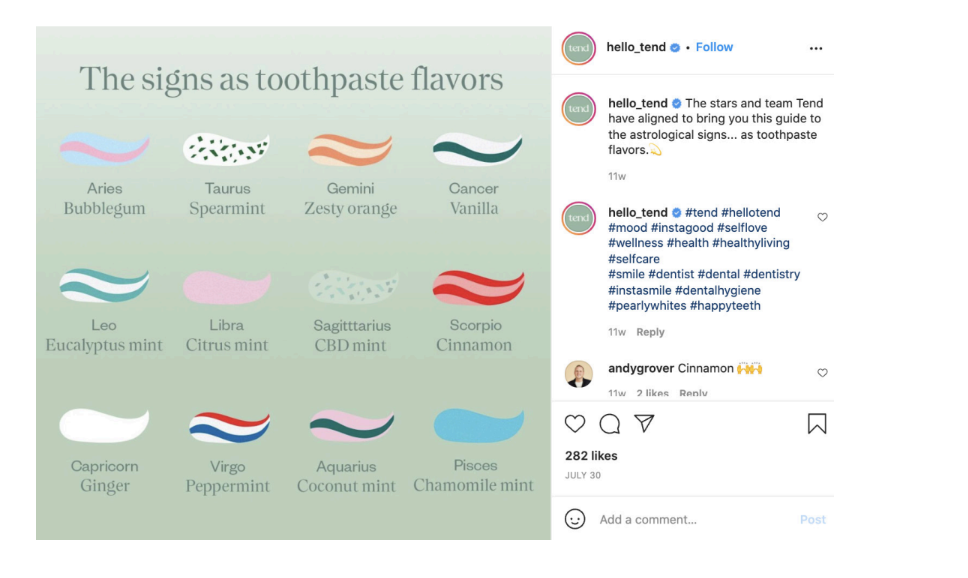The height and width of the screenshot is (578, 968).
Task: Open the emoji picker smiley icon
Action: [x=575, y=519]
